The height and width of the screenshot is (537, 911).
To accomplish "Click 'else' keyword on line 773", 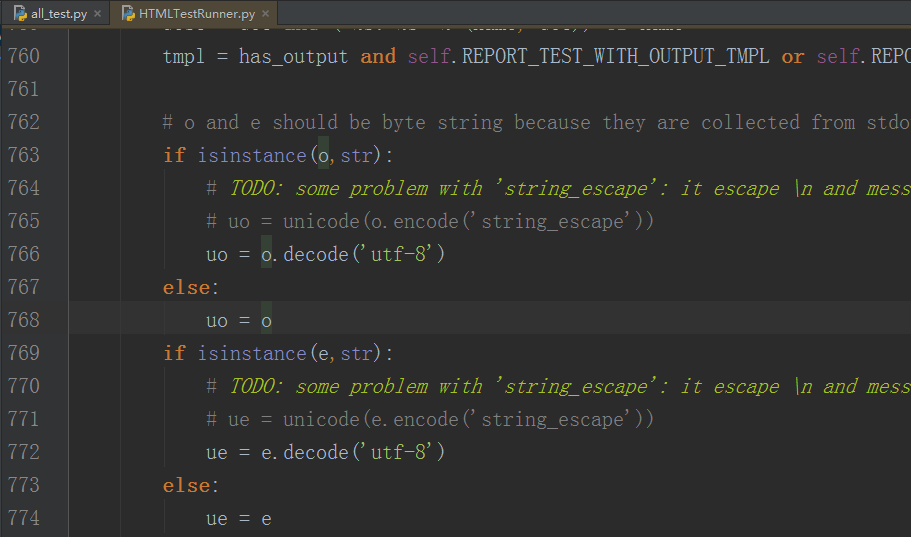I will coord(186,486).
